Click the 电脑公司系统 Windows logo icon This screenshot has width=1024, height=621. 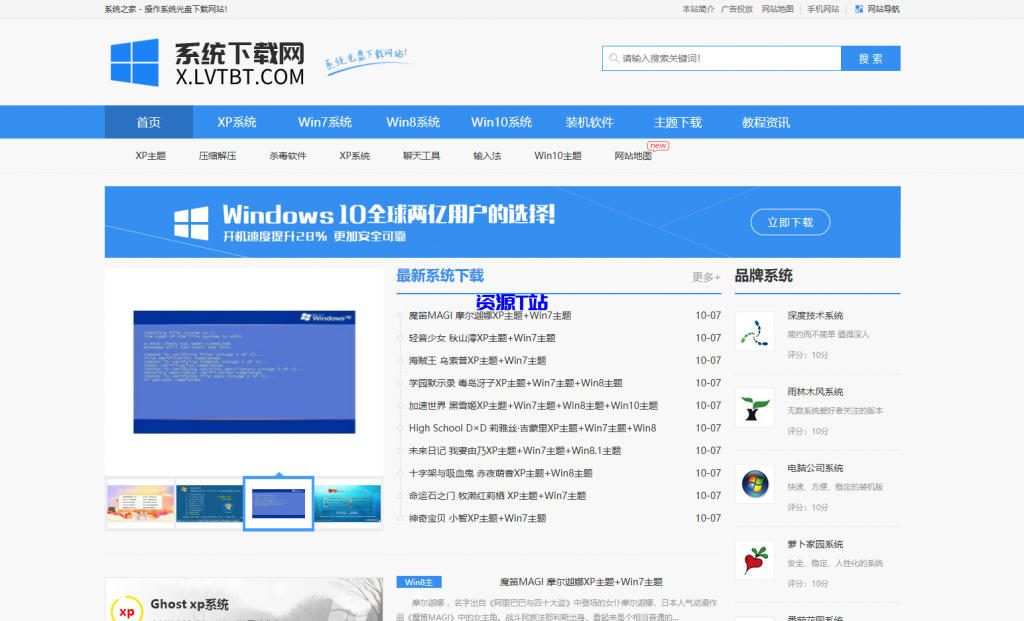pos(754,484)
